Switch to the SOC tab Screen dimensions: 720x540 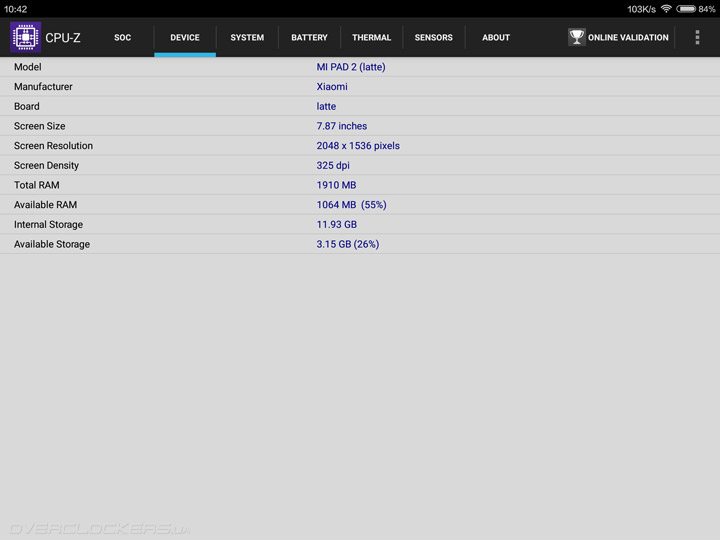[x=123, y=38]
